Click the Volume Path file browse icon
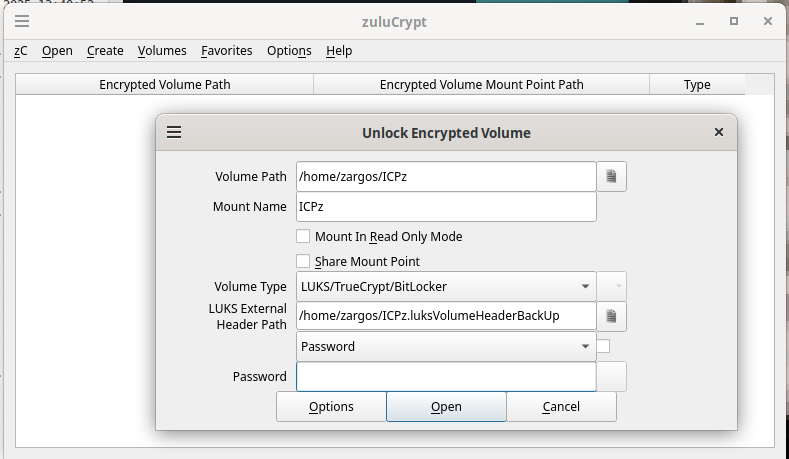Image resolution: width=789 pixels, height=459 pixels. 611,177
